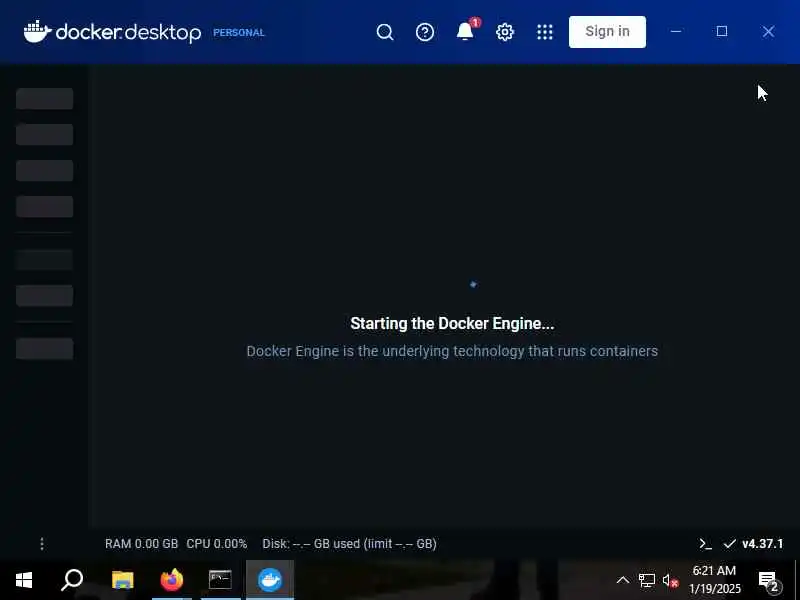Click the Docker Desktop whale logo

point(37,32)
